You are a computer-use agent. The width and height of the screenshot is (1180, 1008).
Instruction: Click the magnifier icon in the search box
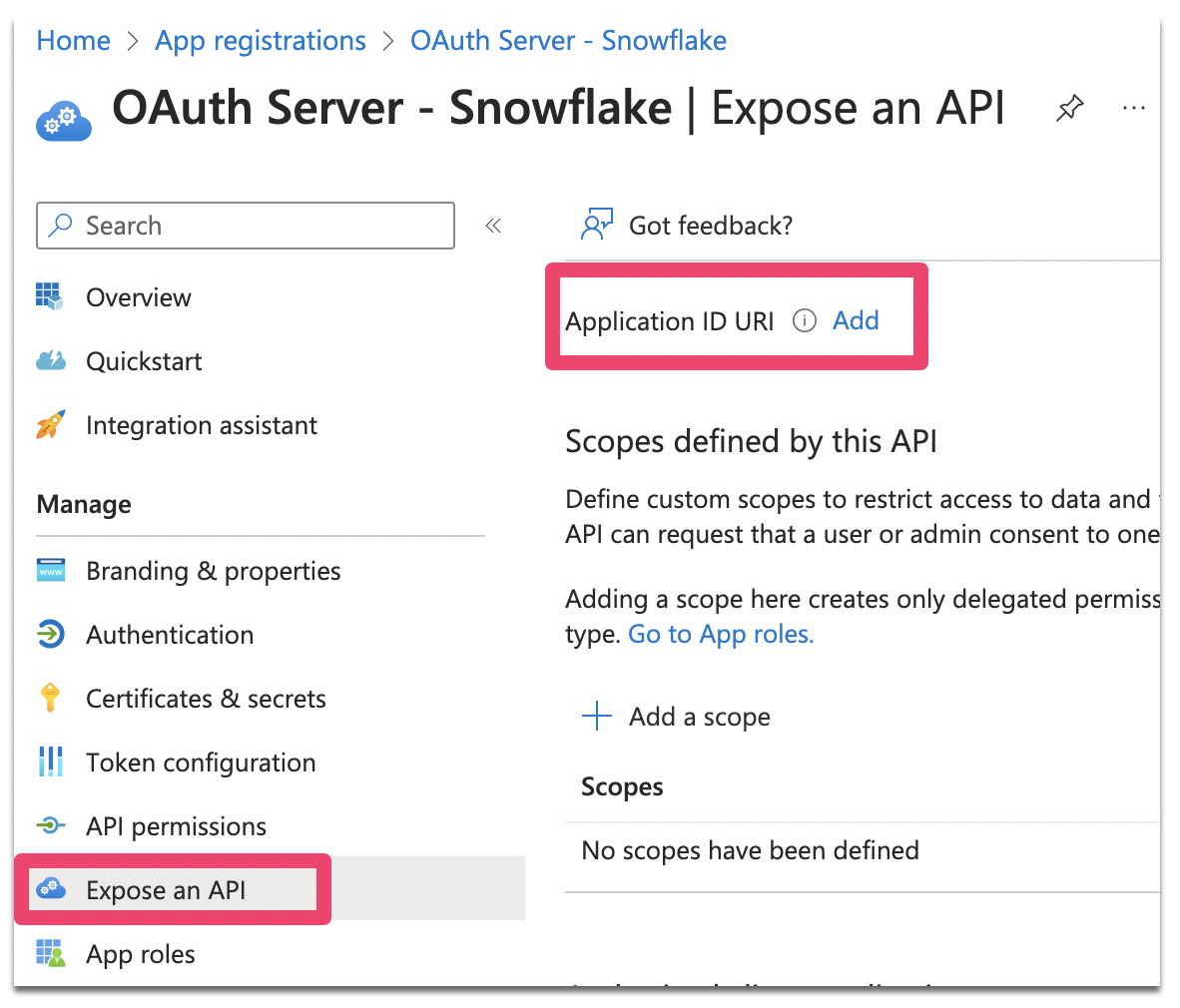pos(60,225)
